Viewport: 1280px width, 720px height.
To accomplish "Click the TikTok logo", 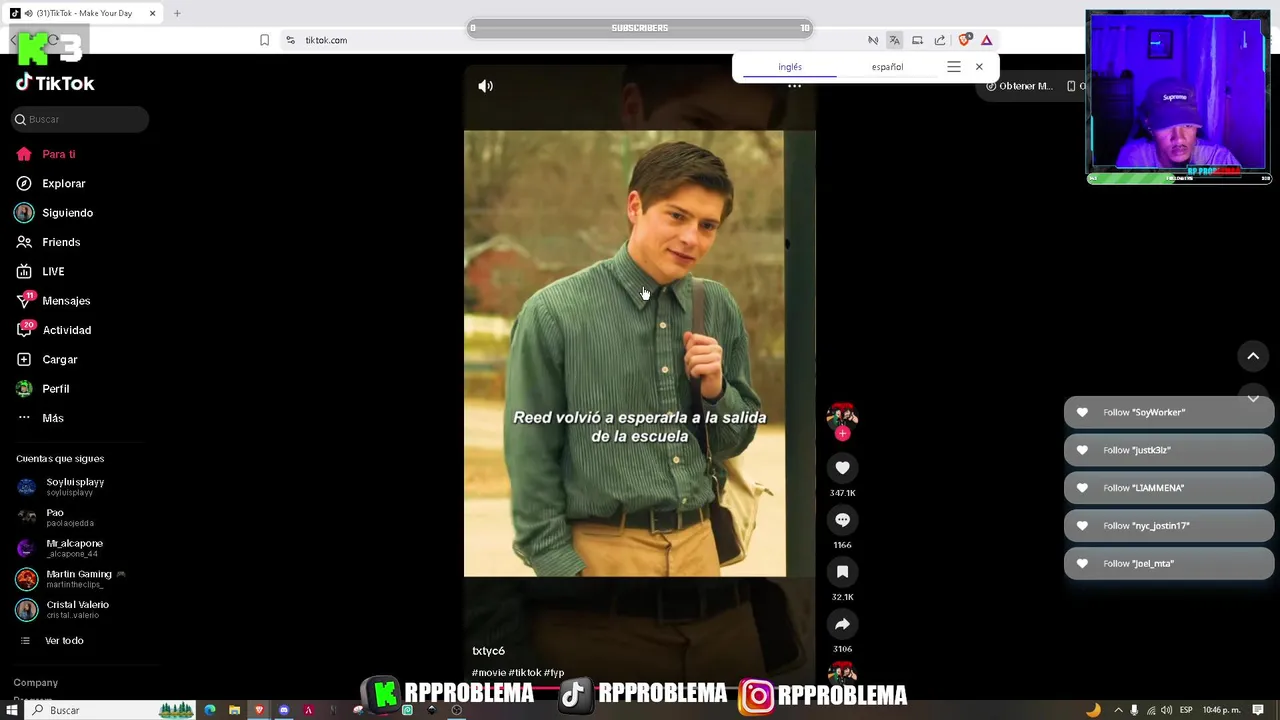I will [x=55, y=83].
